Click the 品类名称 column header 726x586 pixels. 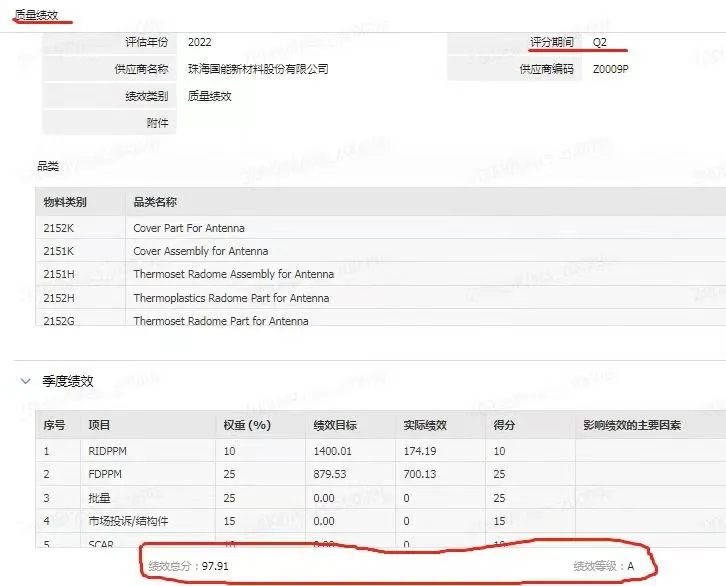coord(155,202)
